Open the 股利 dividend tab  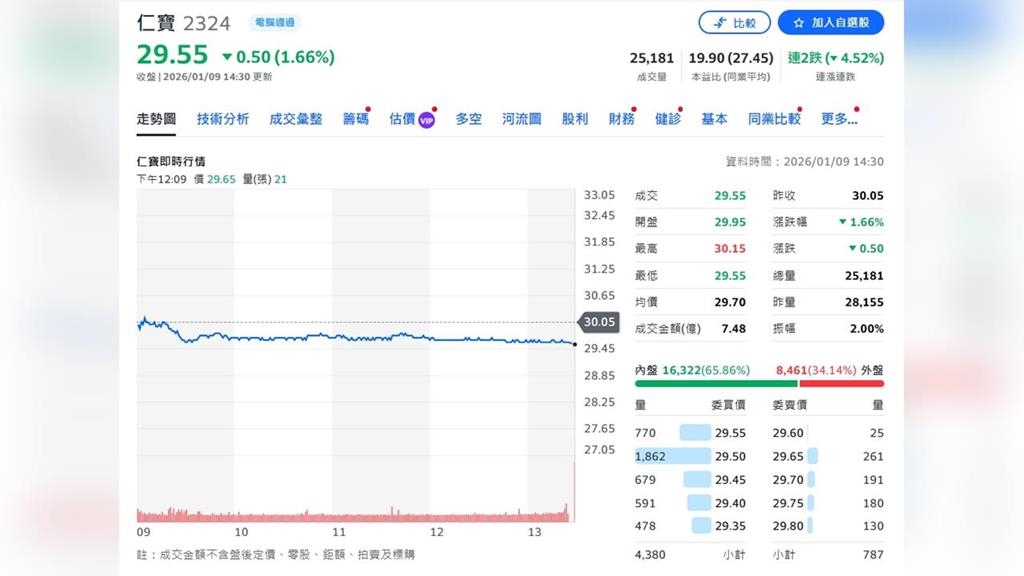[x=575, y=119]
